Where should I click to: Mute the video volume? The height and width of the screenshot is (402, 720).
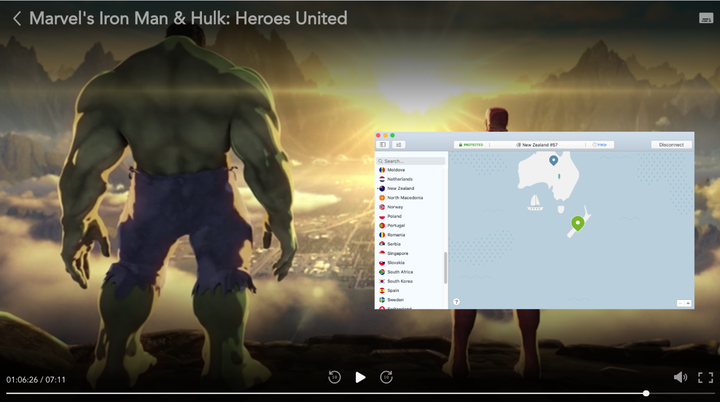point(680,377)
